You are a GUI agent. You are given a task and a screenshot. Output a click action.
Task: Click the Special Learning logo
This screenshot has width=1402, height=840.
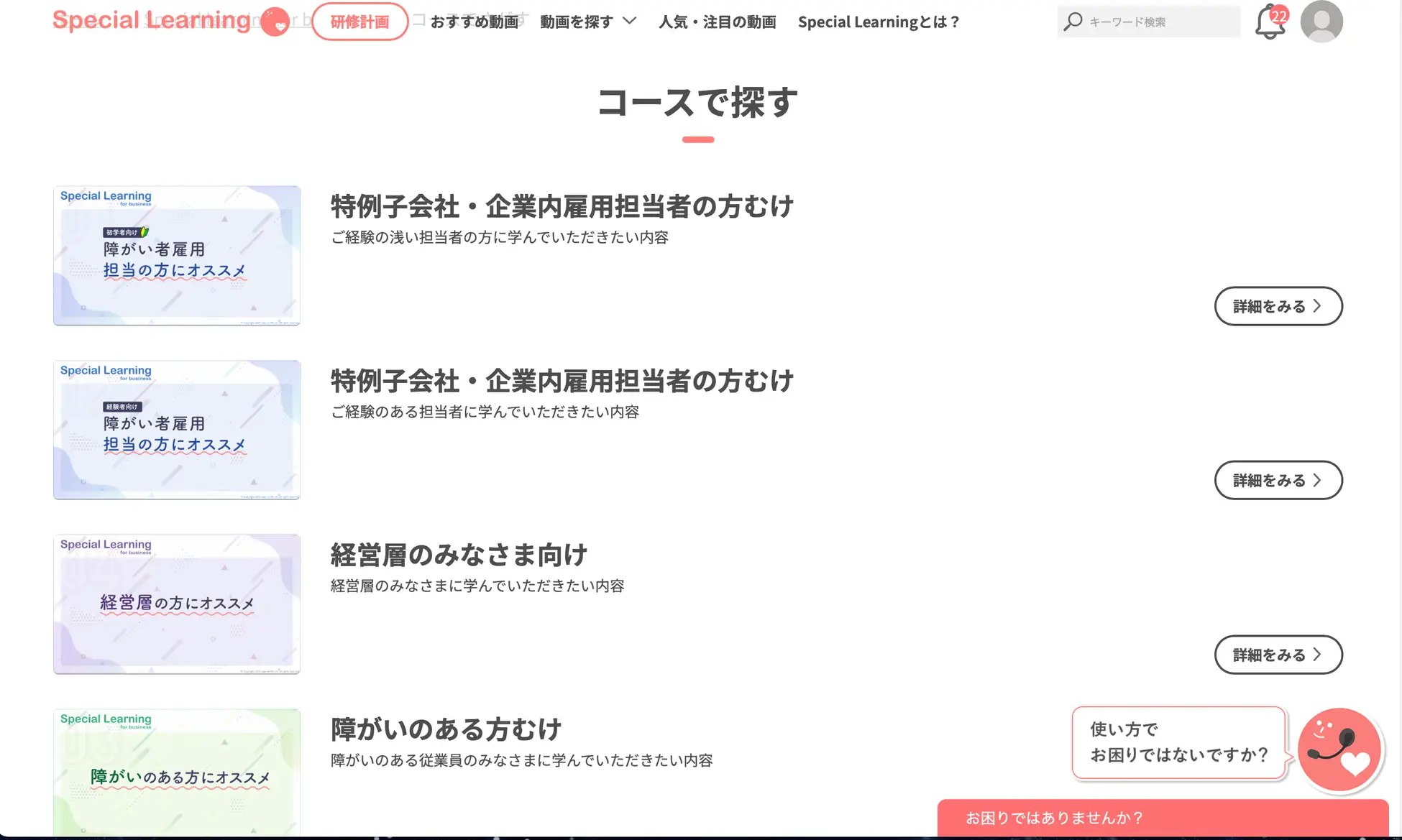pos(152,20)
